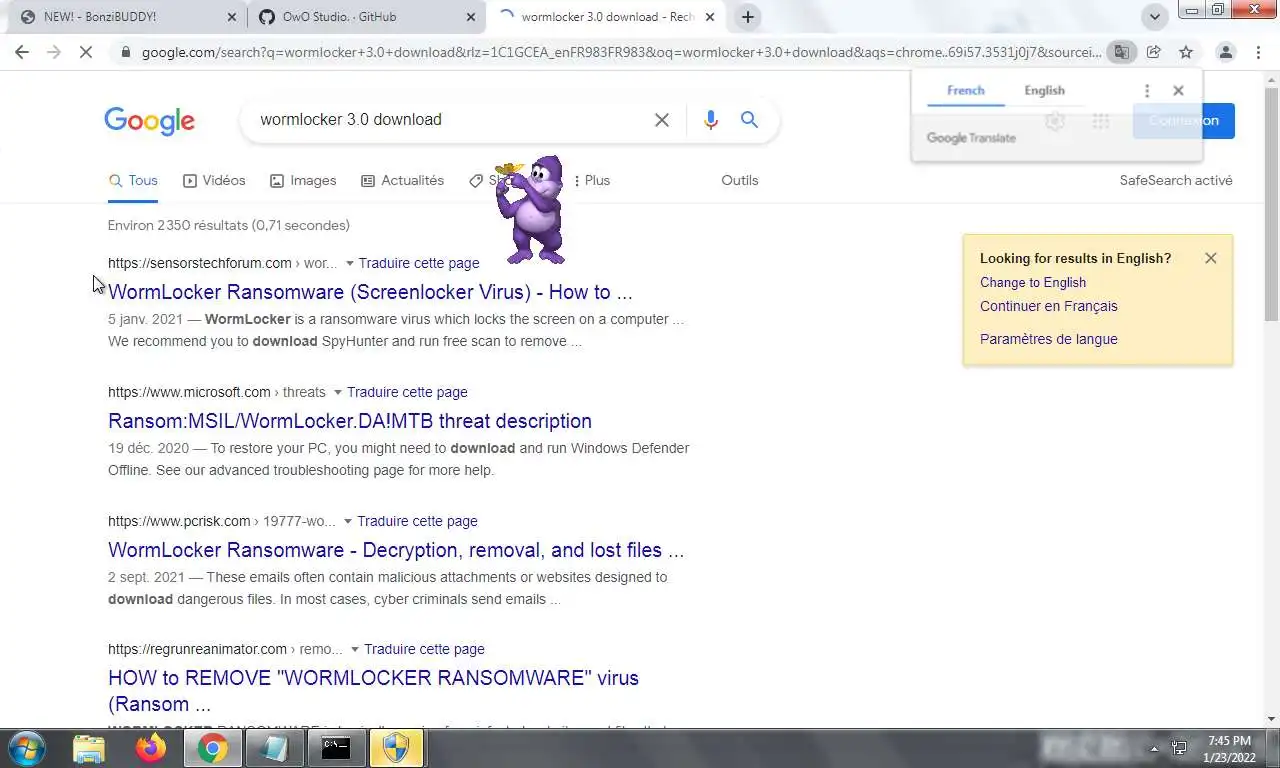Image resolution: width=1280 pixels, height=768 pixels.
Task: Open the tab search dropdown arrow
Action: [1155, 17]
